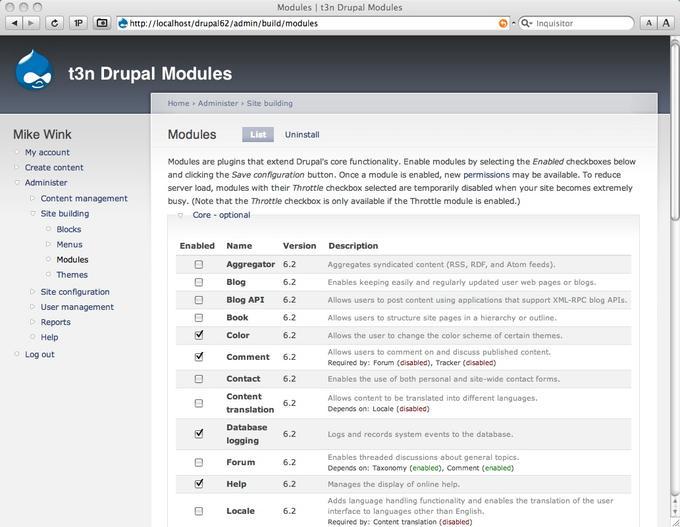Click the small text size A button
The image size is (680, 527).
click(x=649, y=23)
